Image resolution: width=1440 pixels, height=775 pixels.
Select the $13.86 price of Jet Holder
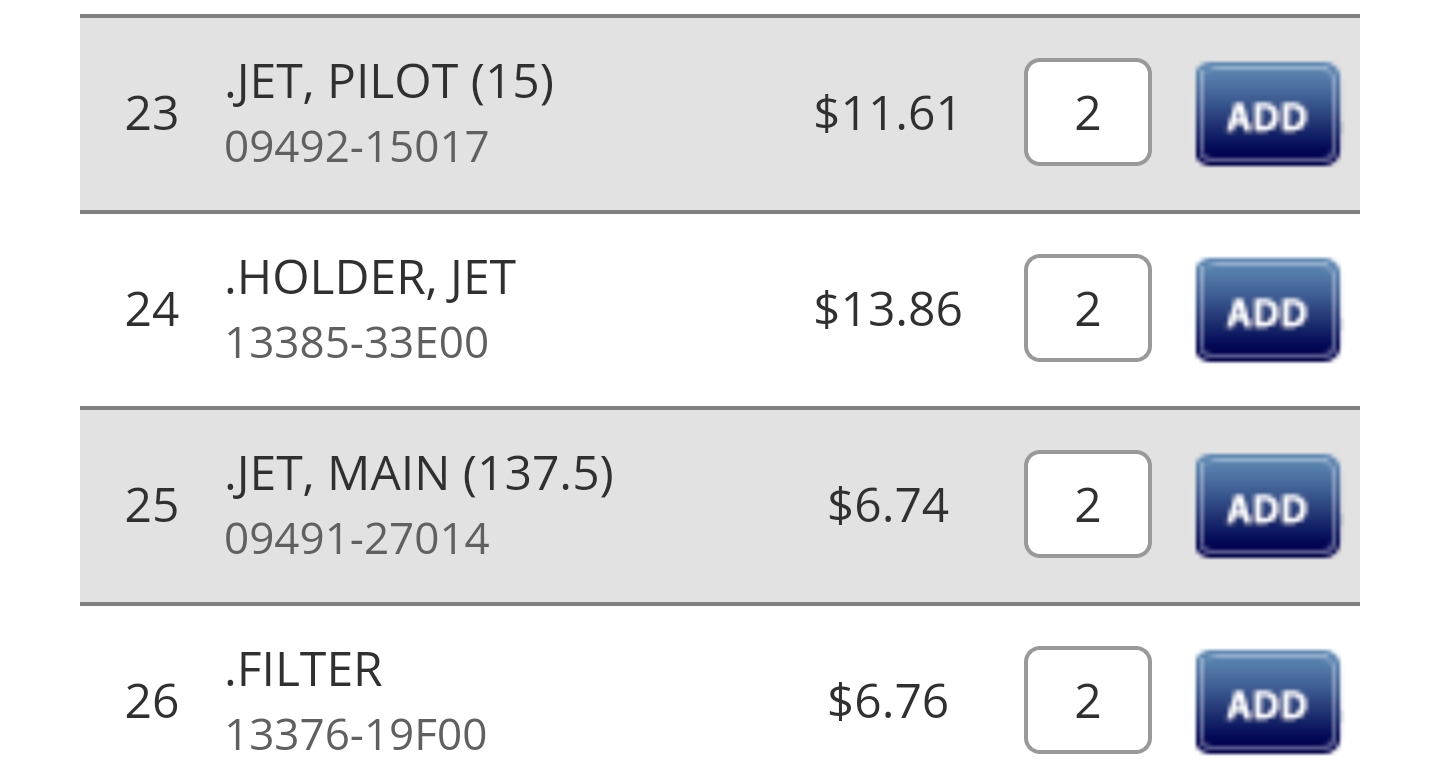pos(887,309)
